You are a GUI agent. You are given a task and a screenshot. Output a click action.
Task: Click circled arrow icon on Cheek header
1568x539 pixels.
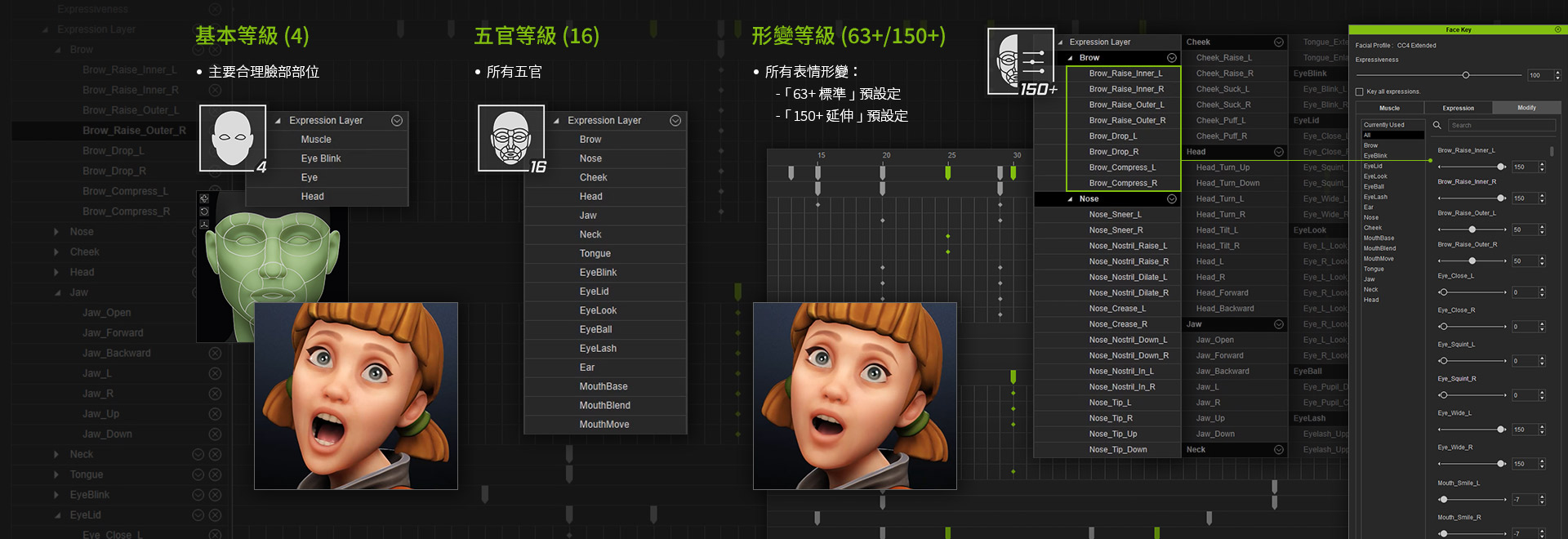1278,42
